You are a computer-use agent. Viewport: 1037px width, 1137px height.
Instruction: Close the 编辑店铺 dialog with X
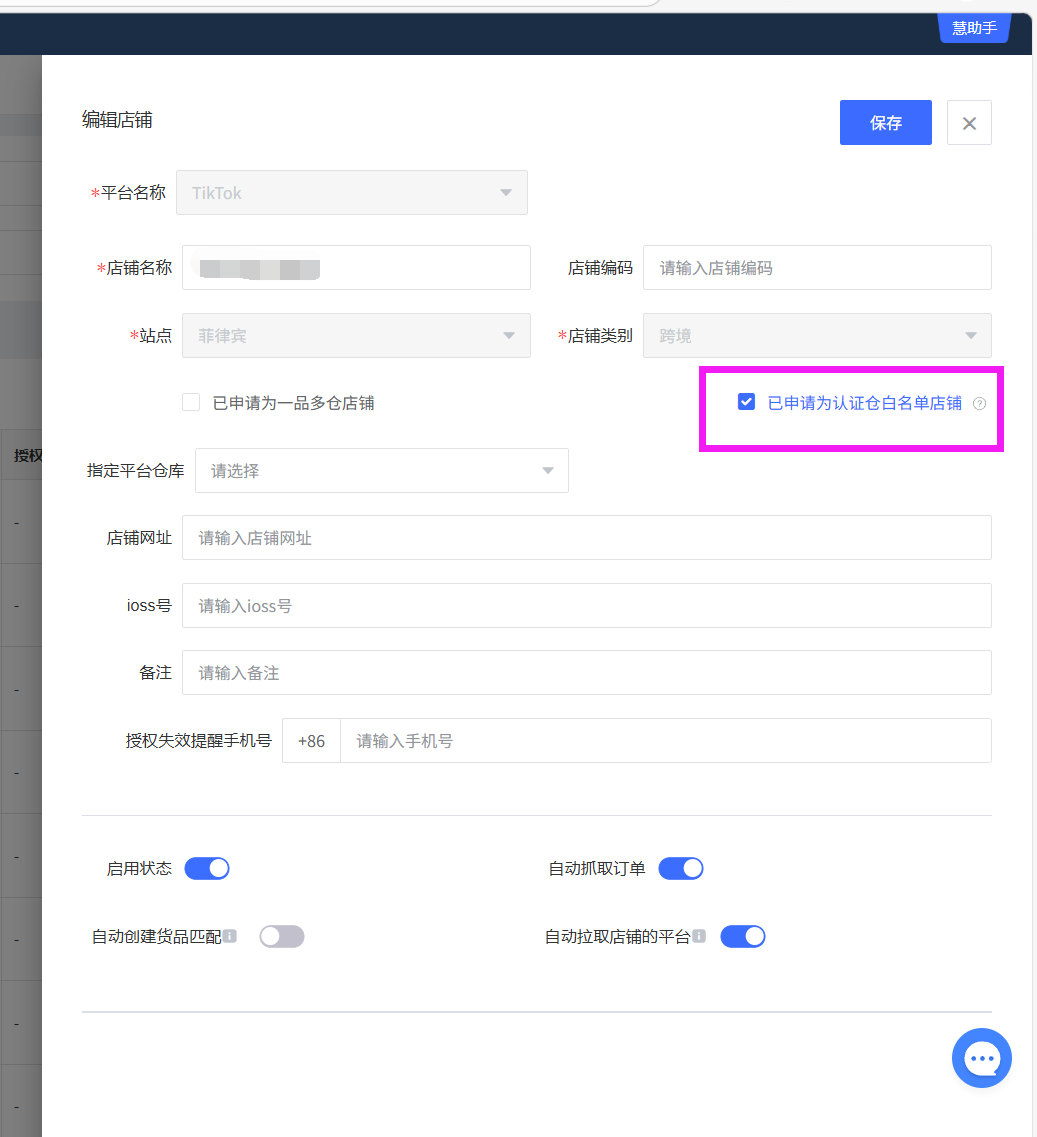coord(968,123)
